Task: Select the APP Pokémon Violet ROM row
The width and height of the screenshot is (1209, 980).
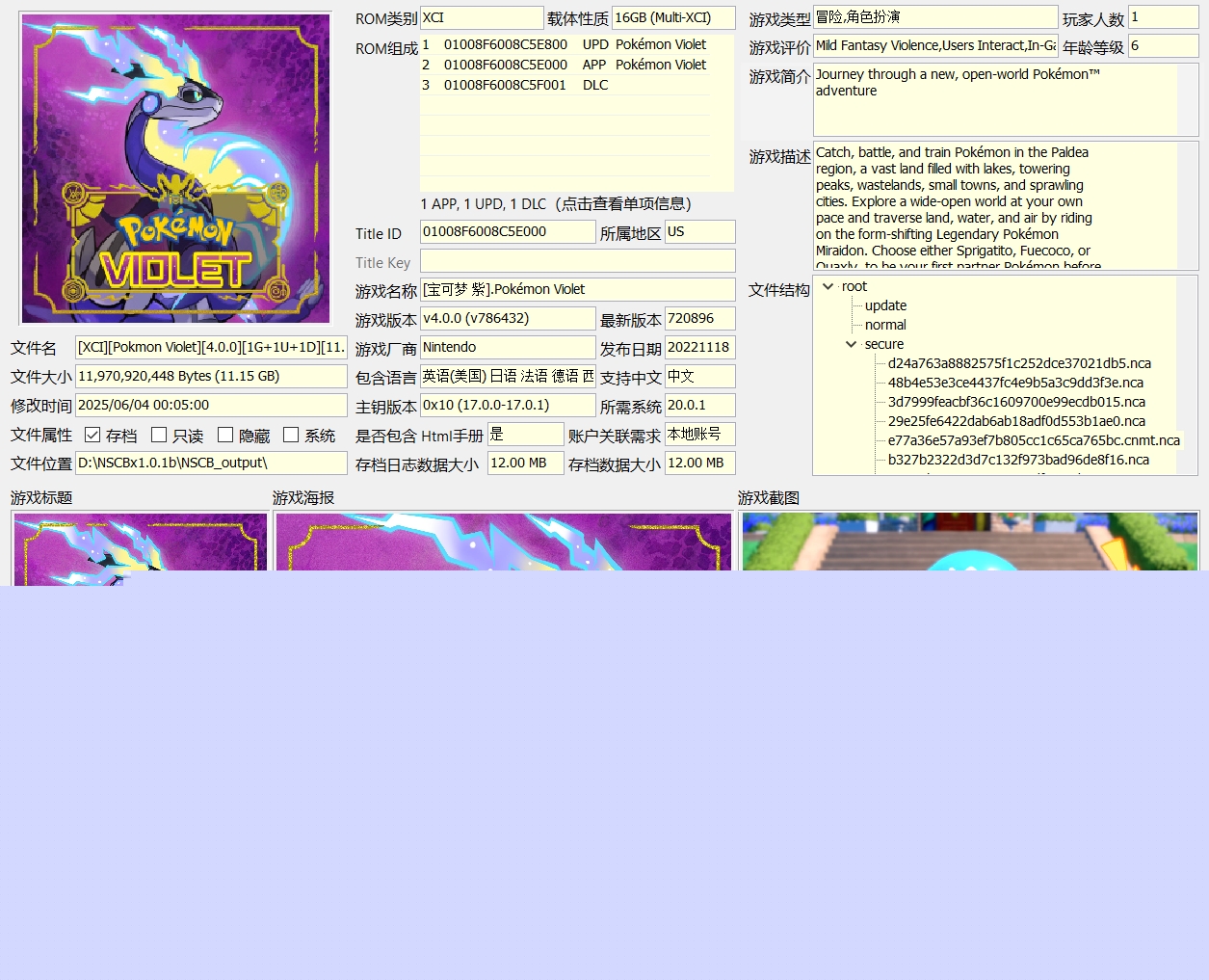Action: (x=565, y=65)
